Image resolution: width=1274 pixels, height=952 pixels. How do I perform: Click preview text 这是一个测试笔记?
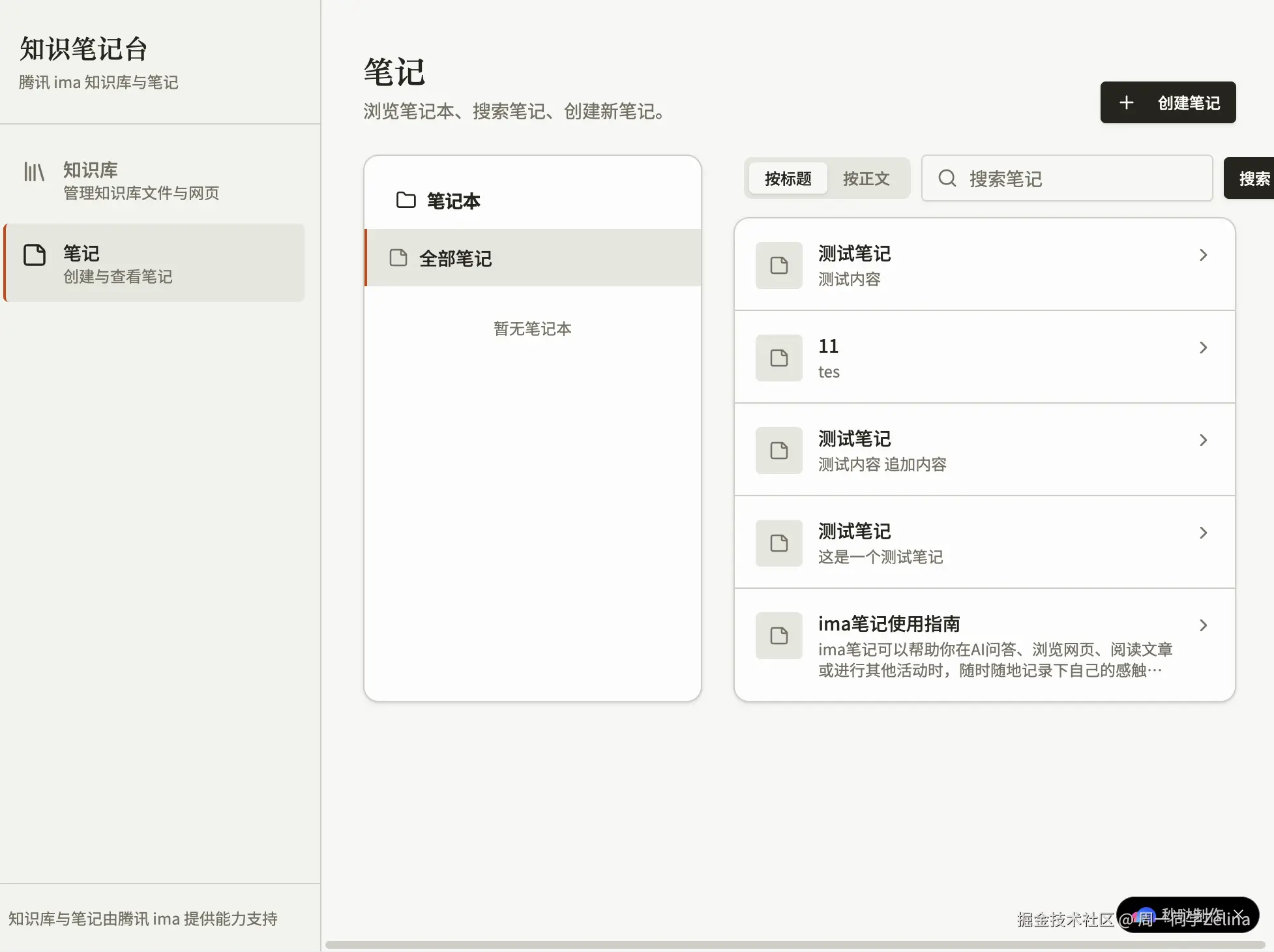pos(880,557)
